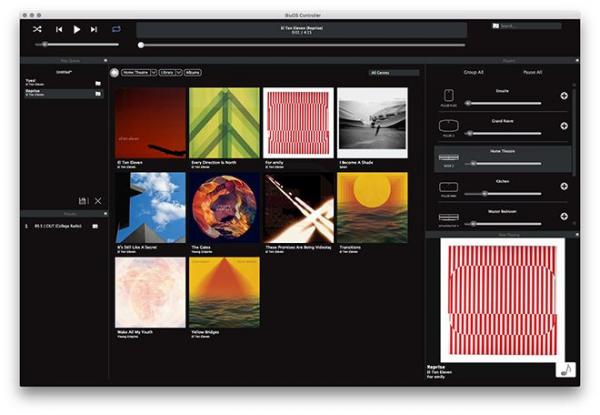Open These Promises Are Being Videotaped album
This screenshot has width=600, height=415.
coord(298,207)
